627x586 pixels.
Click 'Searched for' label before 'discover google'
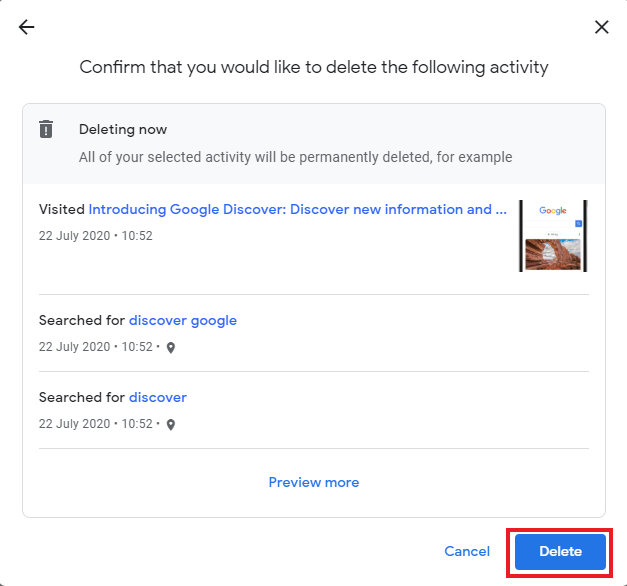coord(82,321)
